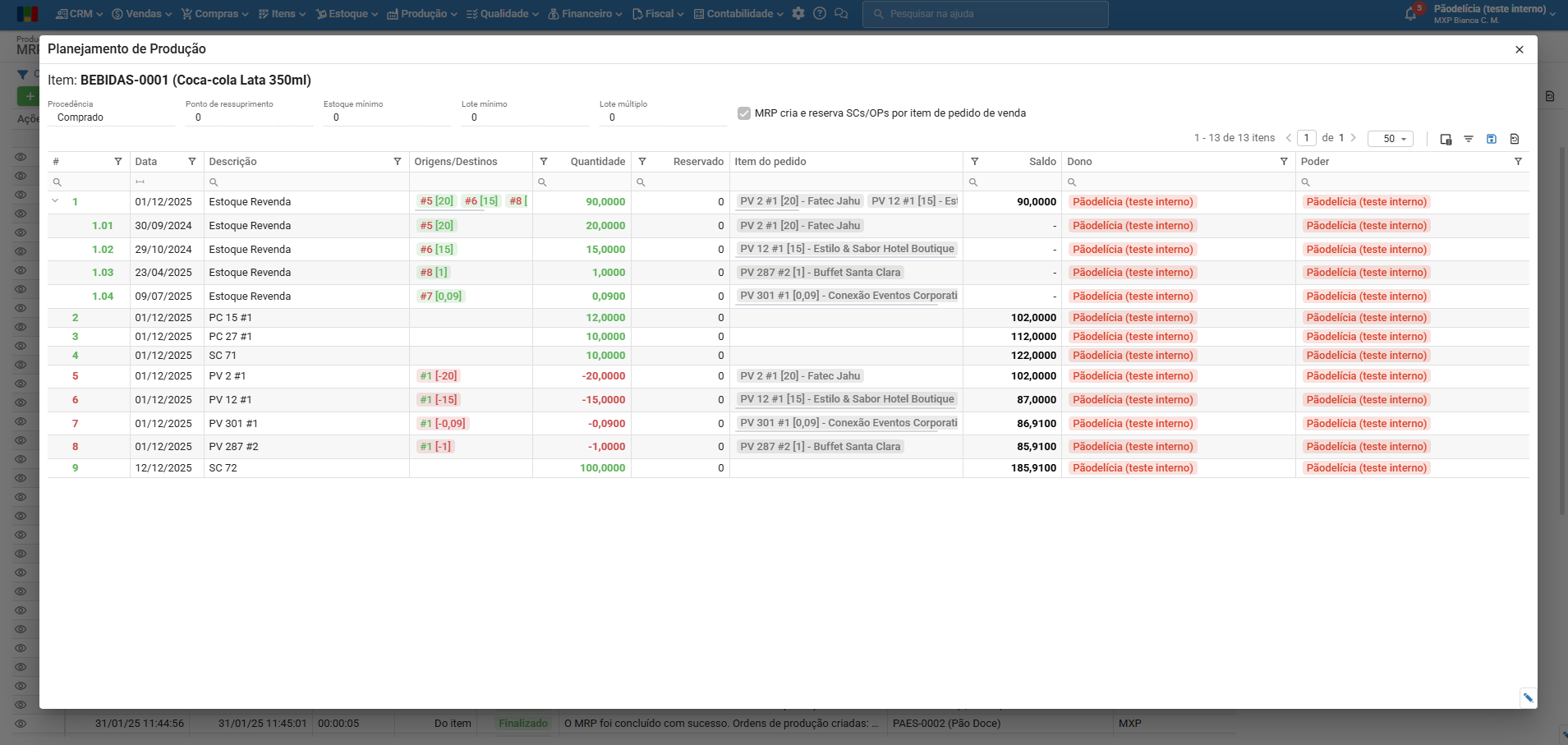1568x745 pixels.
Task: Click the filter funnel in Poder column header
Action: (1518, 162)
